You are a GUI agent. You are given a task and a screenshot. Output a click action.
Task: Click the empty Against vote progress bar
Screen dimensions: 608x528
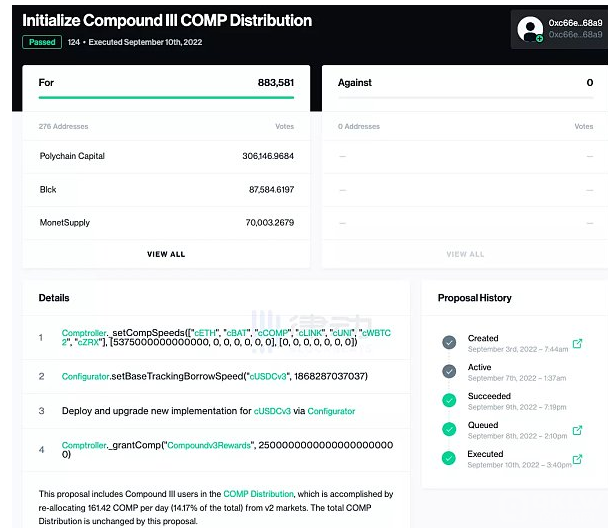tap(466, 97)
